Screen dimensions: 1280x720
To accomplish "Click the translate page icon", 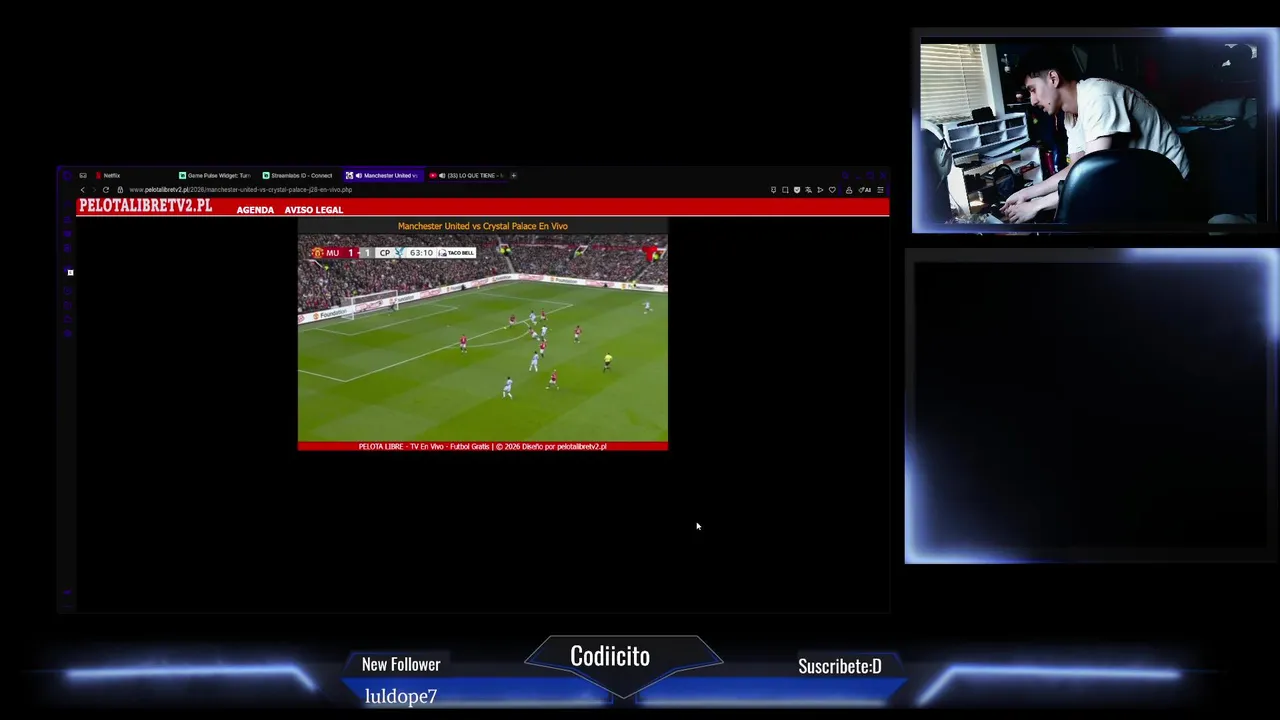I will pos(808,190).
